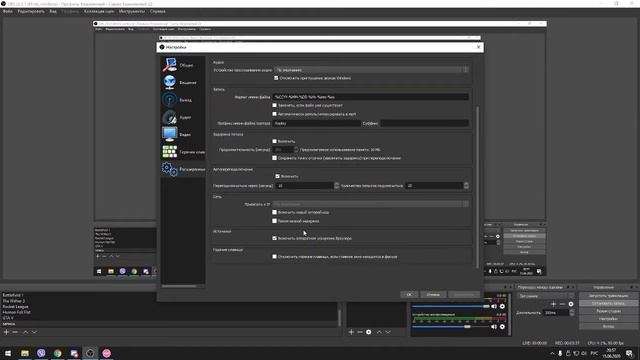Enable new networking code checkbox
This screenshot has width=640, height=360.
click(274, 212)
